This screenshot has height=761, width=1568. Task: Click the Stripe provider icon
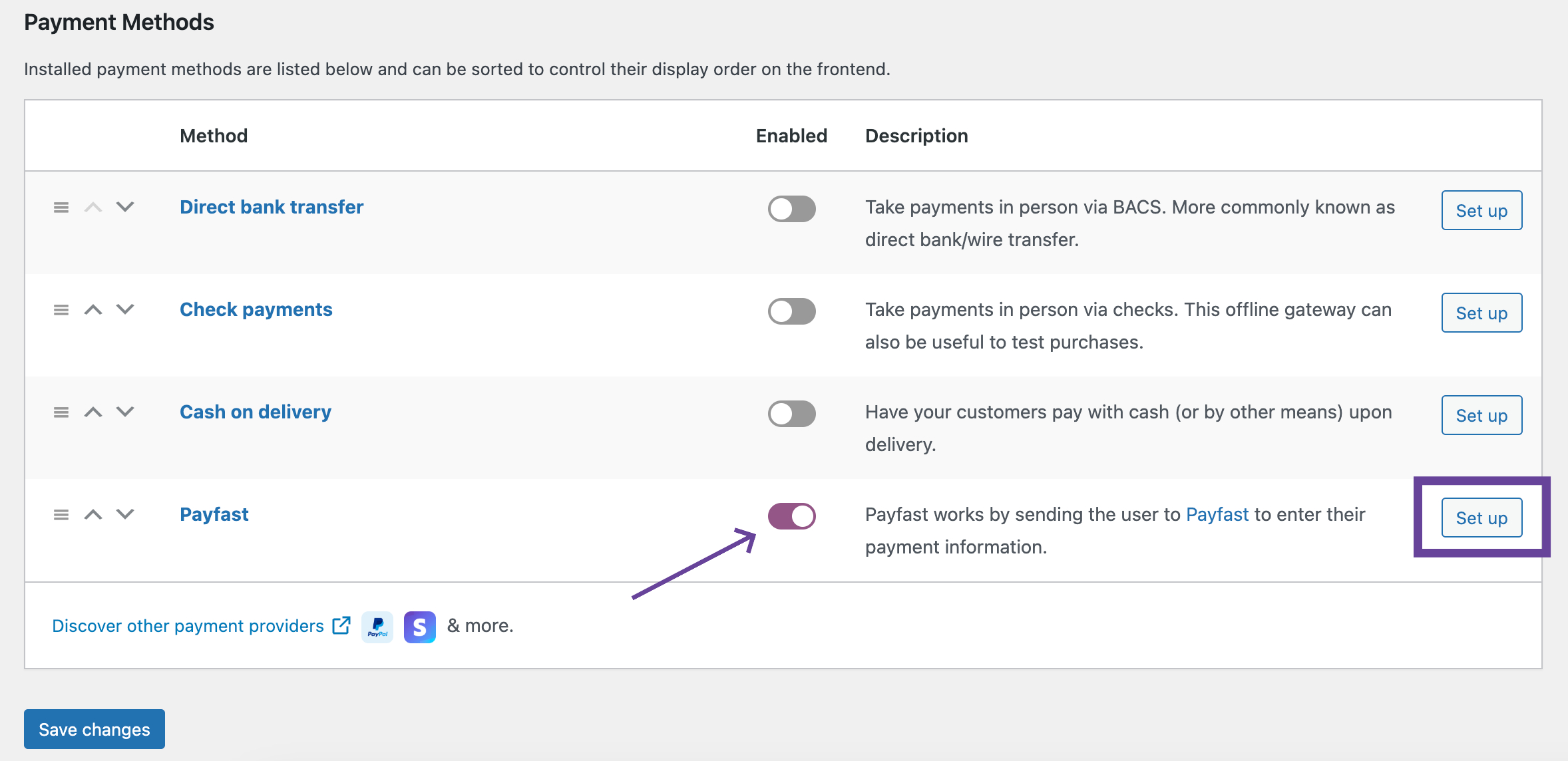click(x=419, y=626)
